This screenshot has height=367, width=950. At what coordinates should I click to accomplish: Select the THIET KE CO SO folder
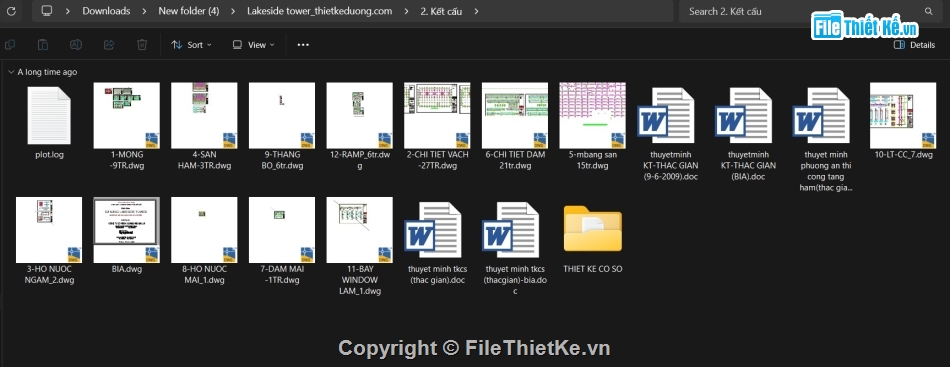click(x=593, y=229)
